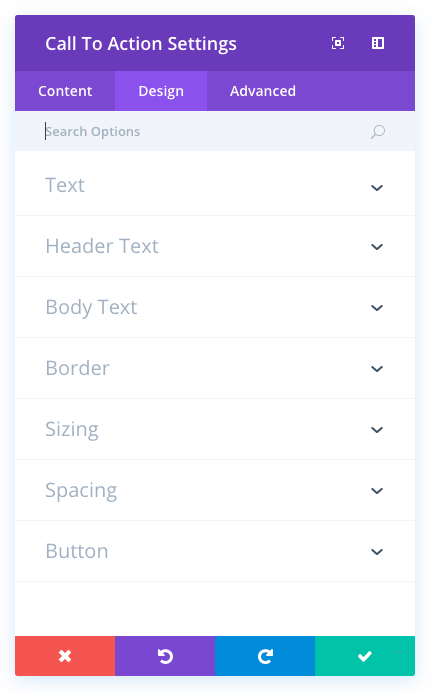Expand the Text section chevron
435x693 pixels.
(377, 188)
